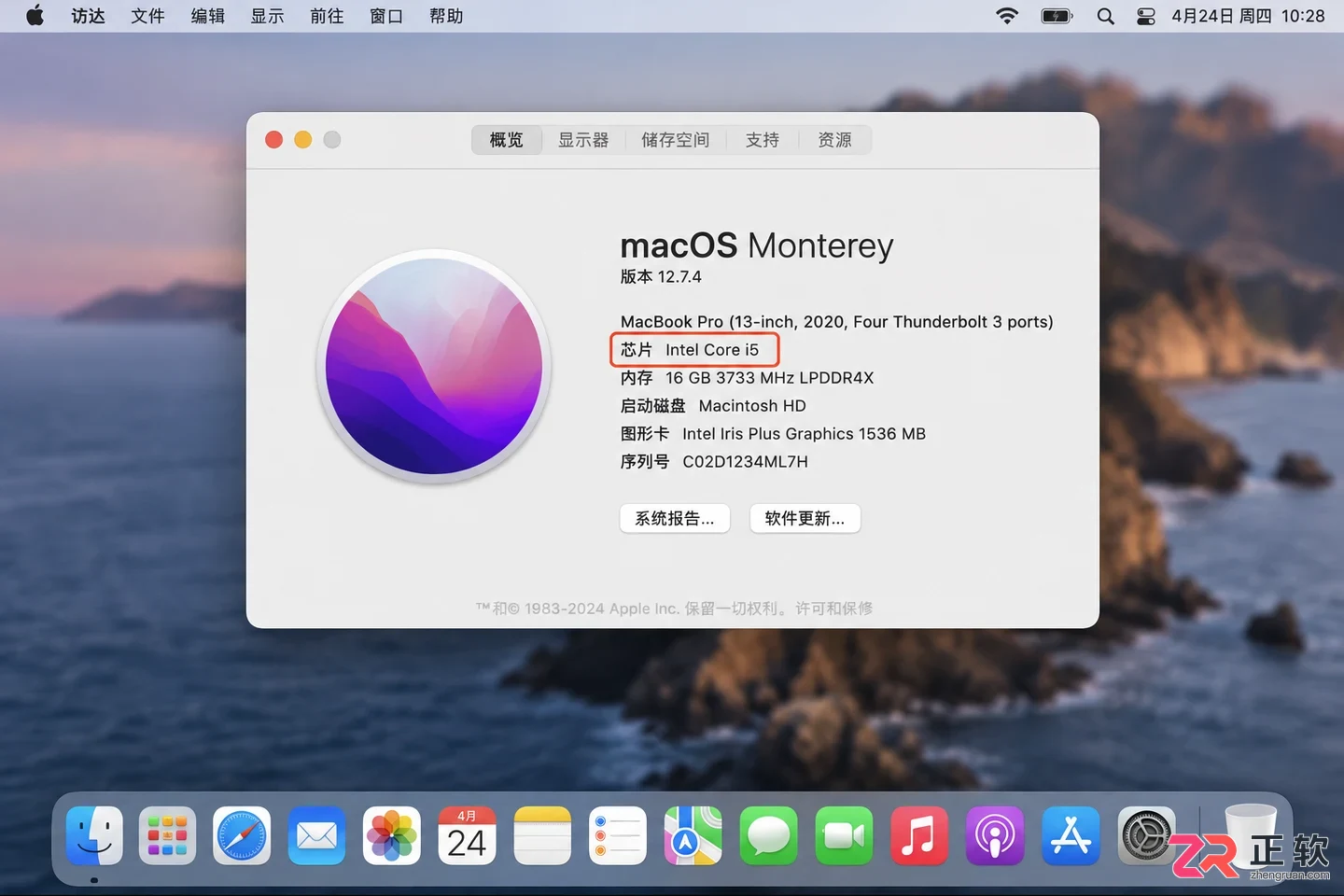Open System Preferences gear icon

click(x=1146, y=835)
